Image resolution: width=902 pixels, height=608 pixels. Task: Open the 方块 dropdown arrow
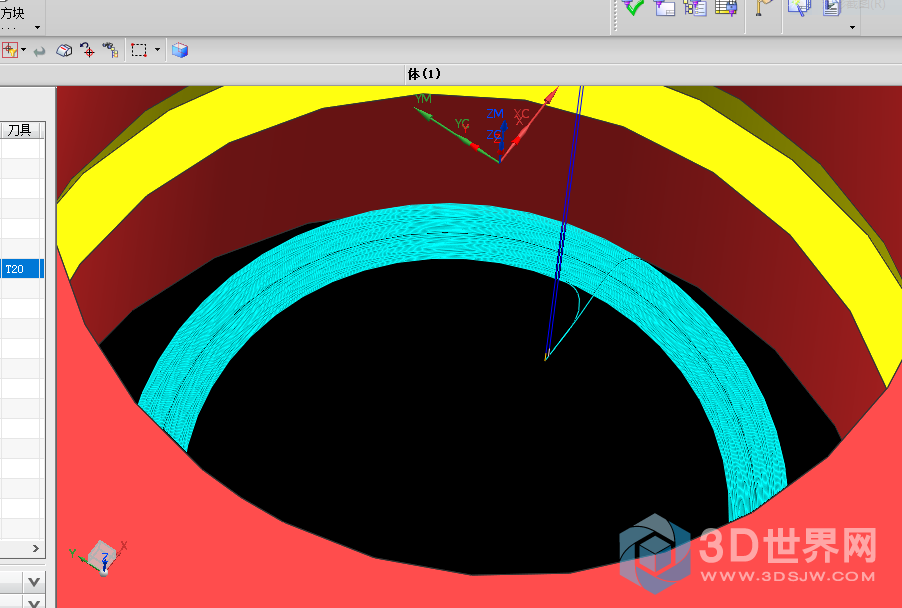(x=37, y=28)
